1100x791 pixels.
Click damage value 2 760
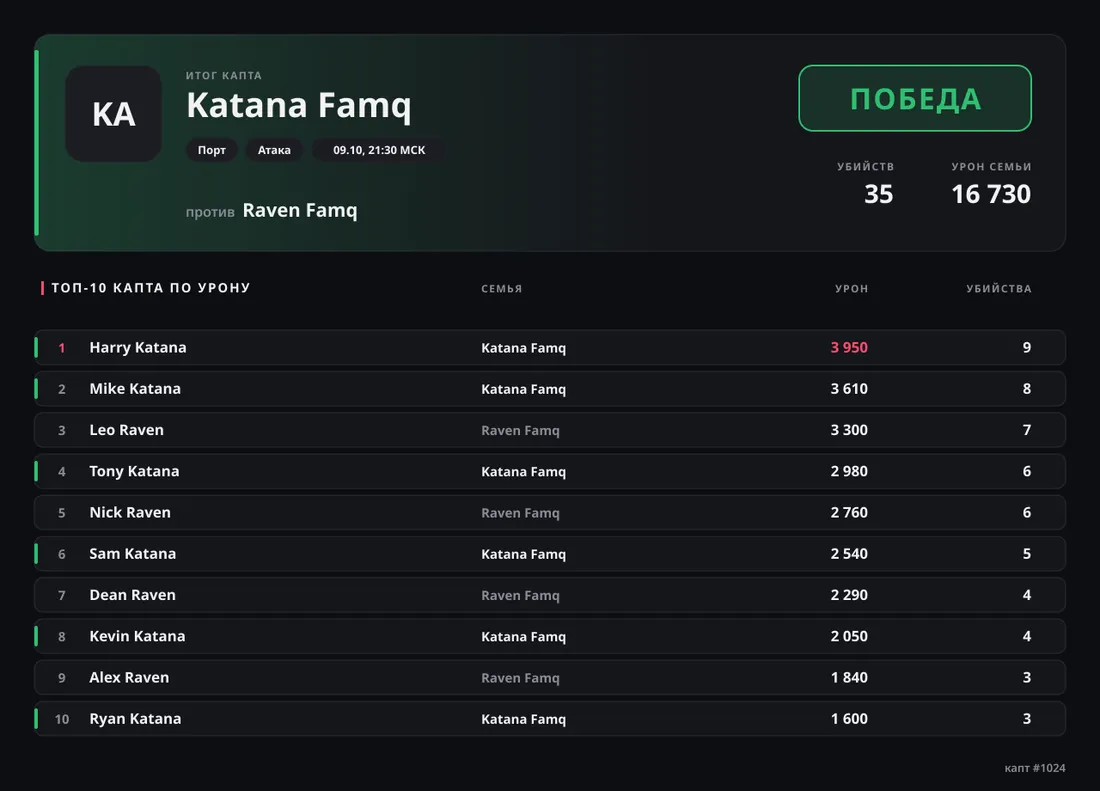pyautogui.click(x=849, y=513)
